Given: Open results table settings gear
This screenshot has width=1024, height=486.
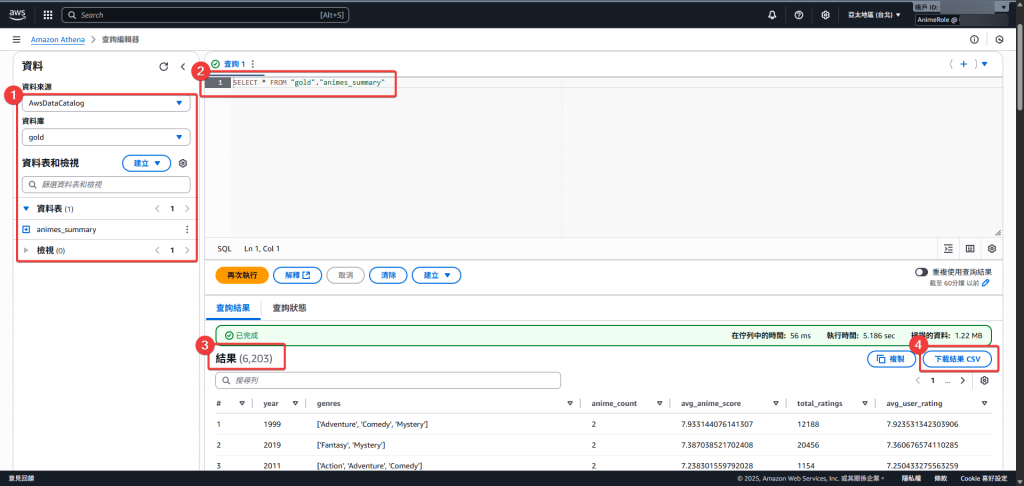Looking at the screenshot, I should (985, 380).
